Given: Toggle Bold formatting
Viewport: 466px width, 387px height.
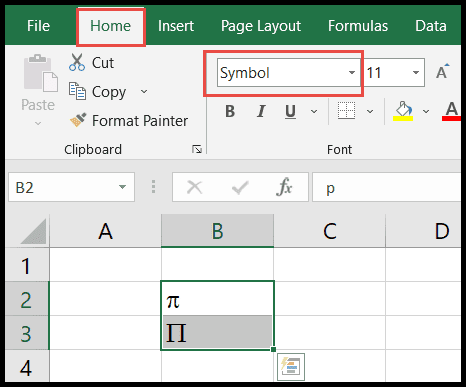Looking at the screenshot, I should (230, 111).
